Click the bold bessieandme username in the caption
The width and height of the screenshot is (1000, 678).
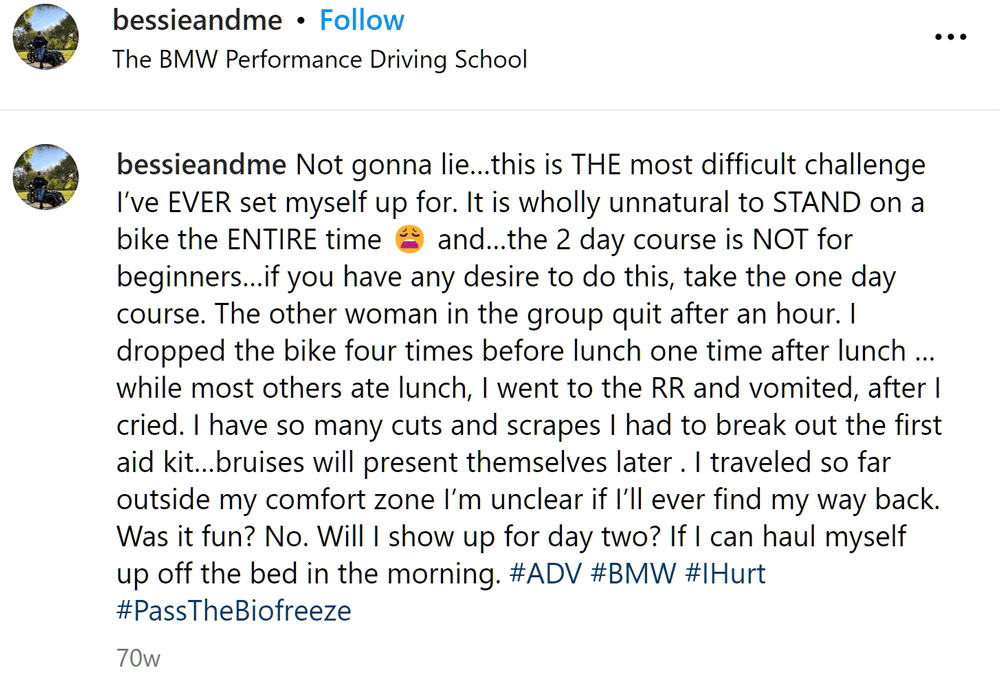(202, 165)
